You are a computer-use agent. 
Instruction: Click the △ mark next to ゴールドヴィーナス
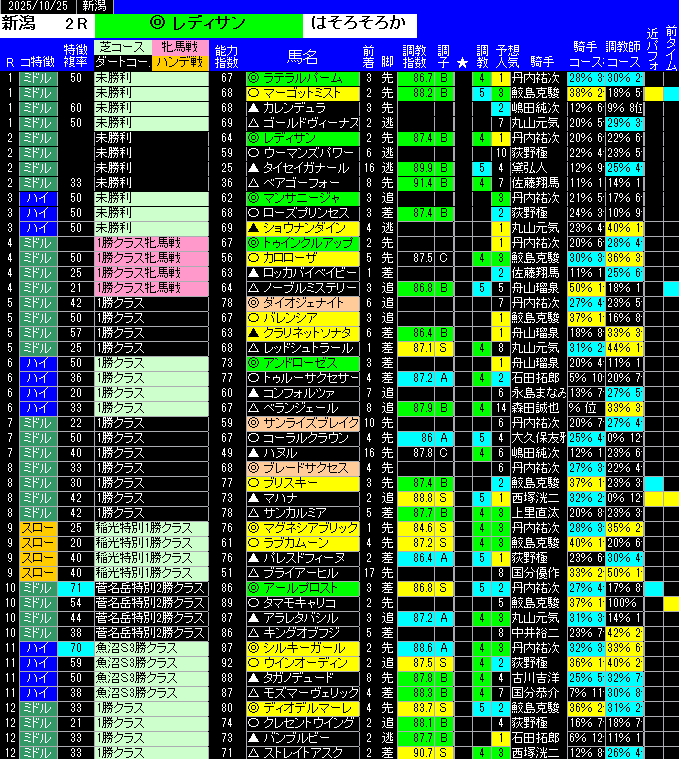point(254,122)
